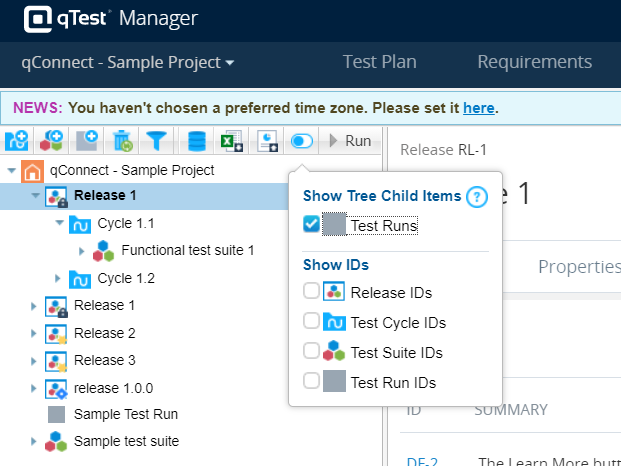This screenshot has height=466, width=621.
Task: Collapse the Cycle 1.1 tree node
Action: tap(59, 223)
